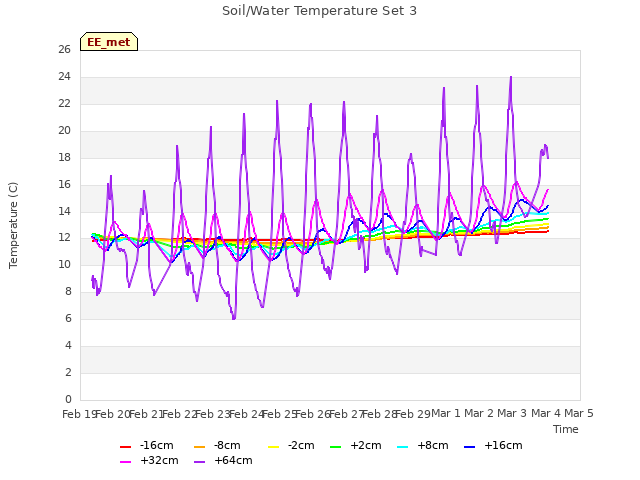Click the cyan +8cm legend swatch
Screen dimensions: 640x480
402,447
